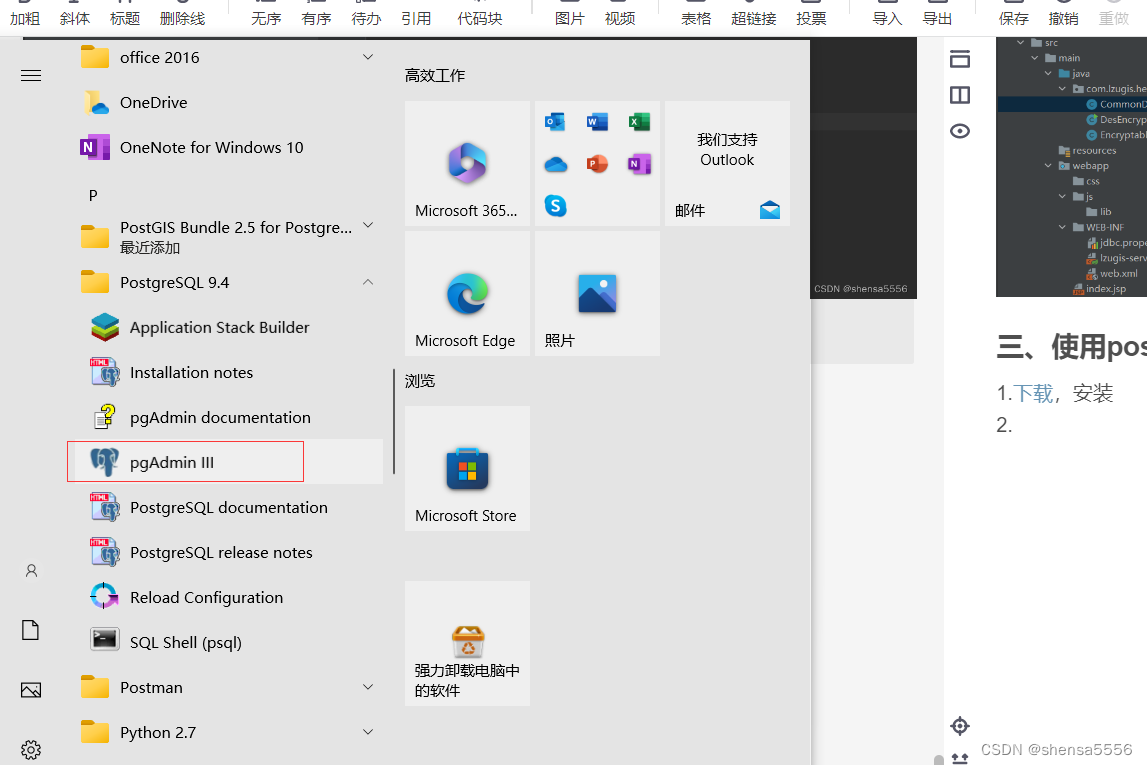Viewport: 1147px width, 765px height.
Task: Collapse java node in project tree
Action: tap(1048, 74)
